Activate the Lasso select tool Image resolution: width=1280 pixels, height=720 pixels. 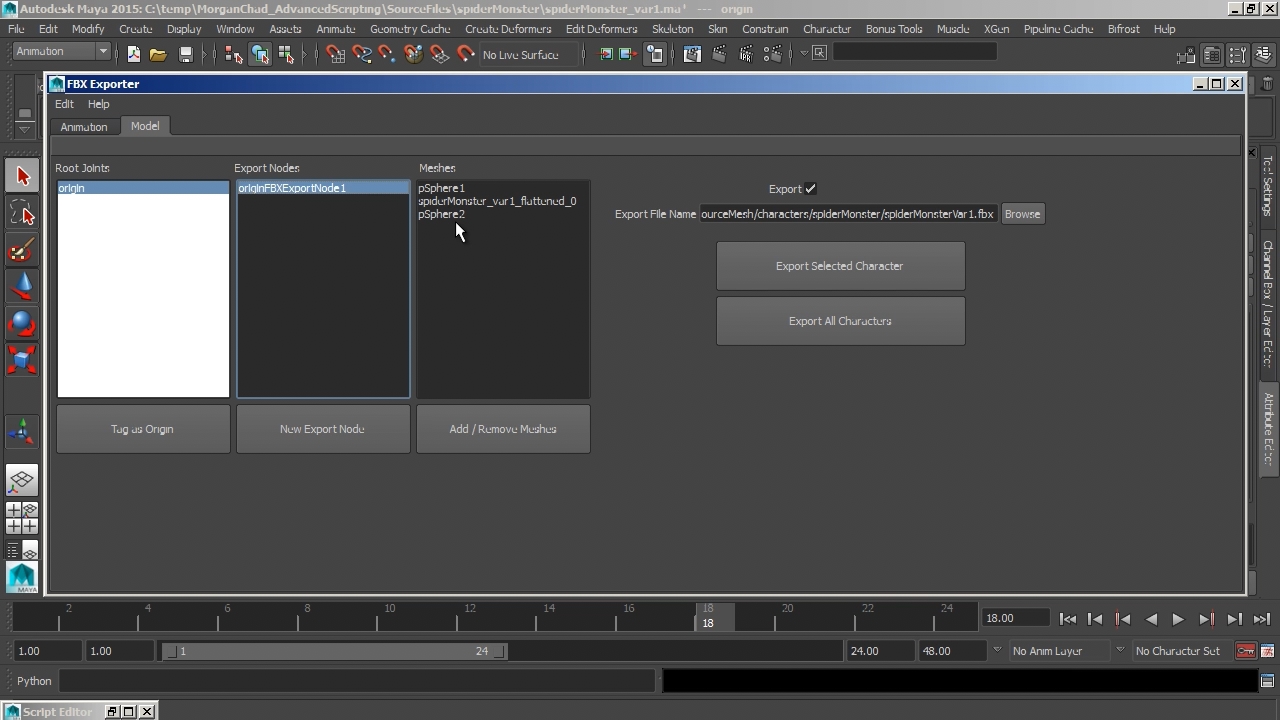(x=22, y=213)
